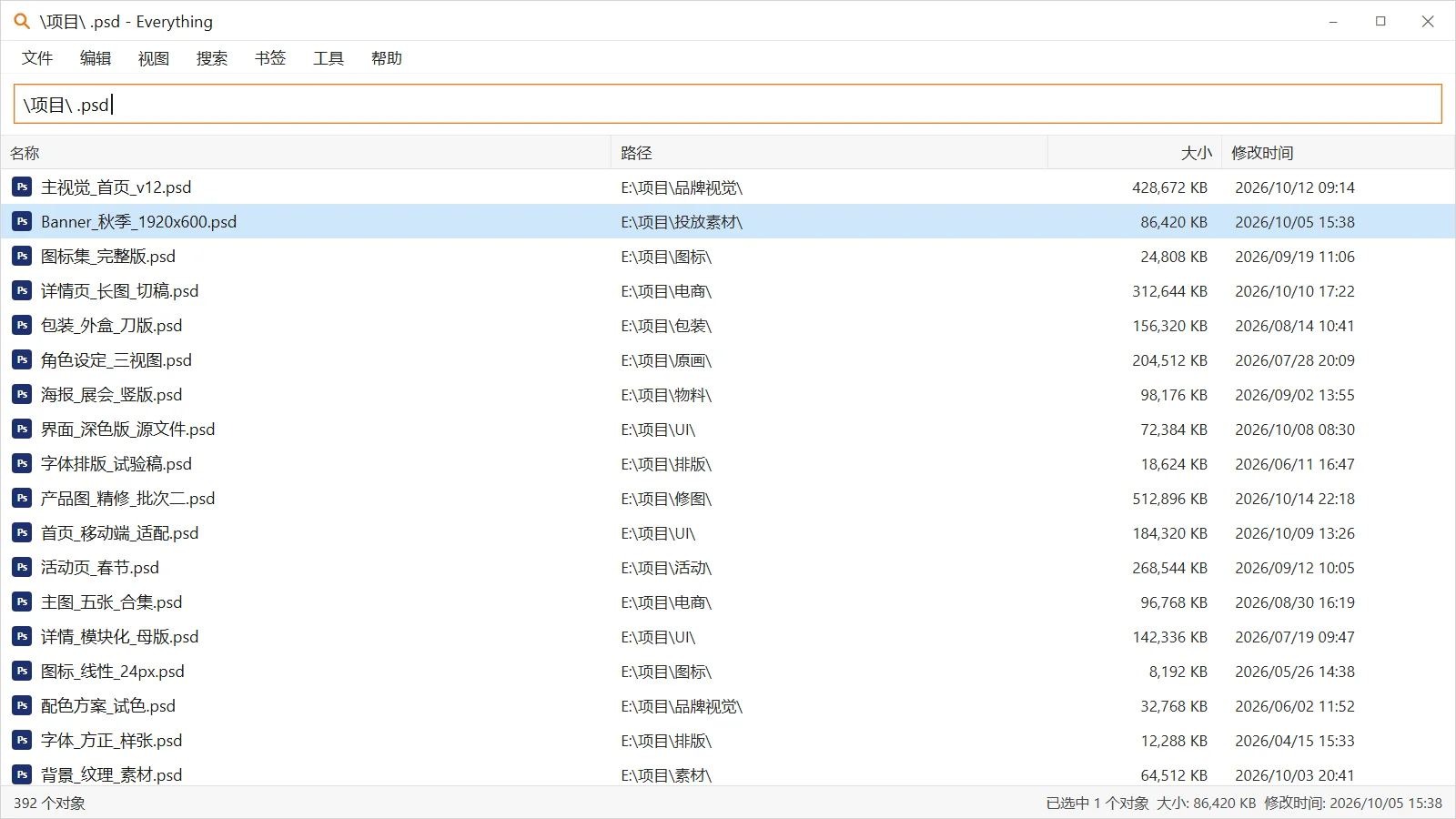Click the path E:\项目\活动\
This screenshot has height=819, width=1456.
tap(666, 568)
